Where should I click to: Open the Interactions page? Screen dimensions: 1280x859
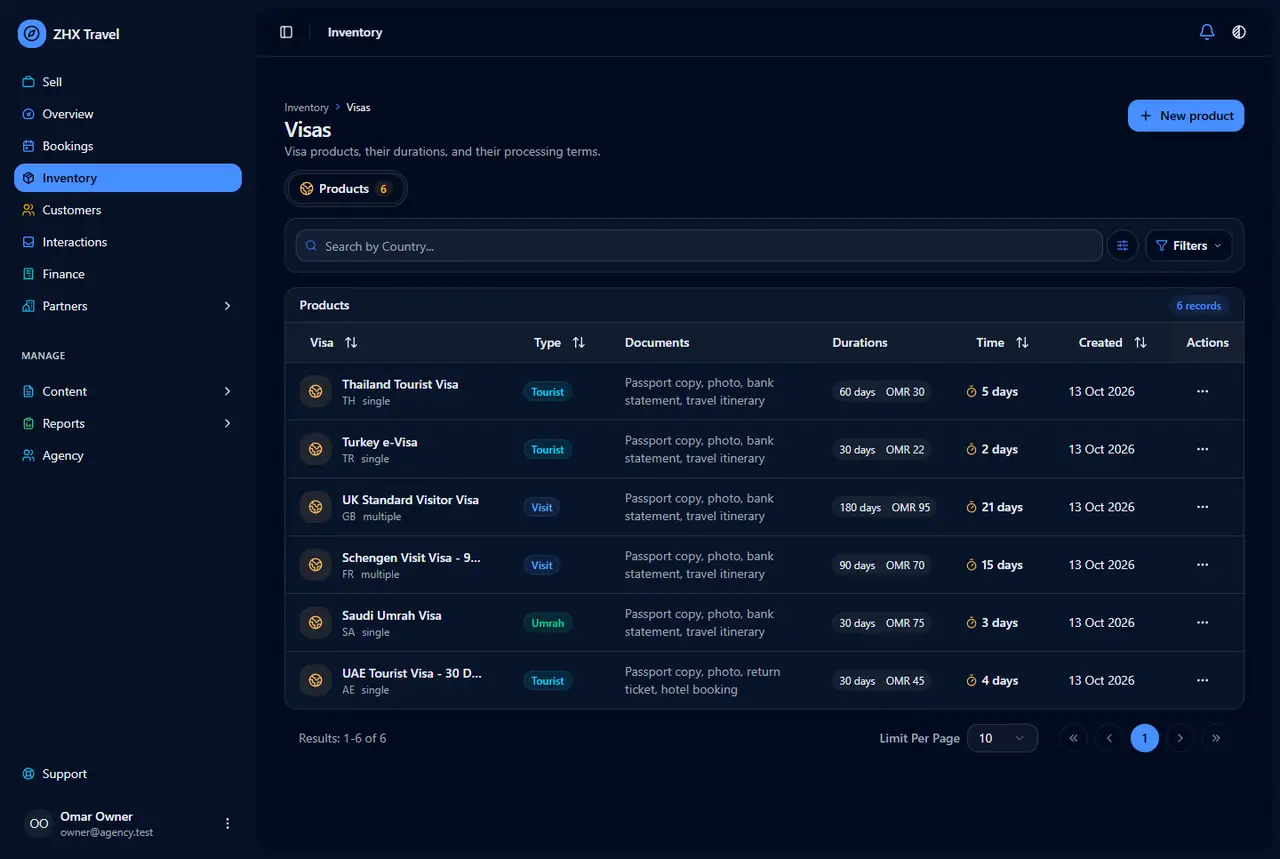[x=128, y=242]
